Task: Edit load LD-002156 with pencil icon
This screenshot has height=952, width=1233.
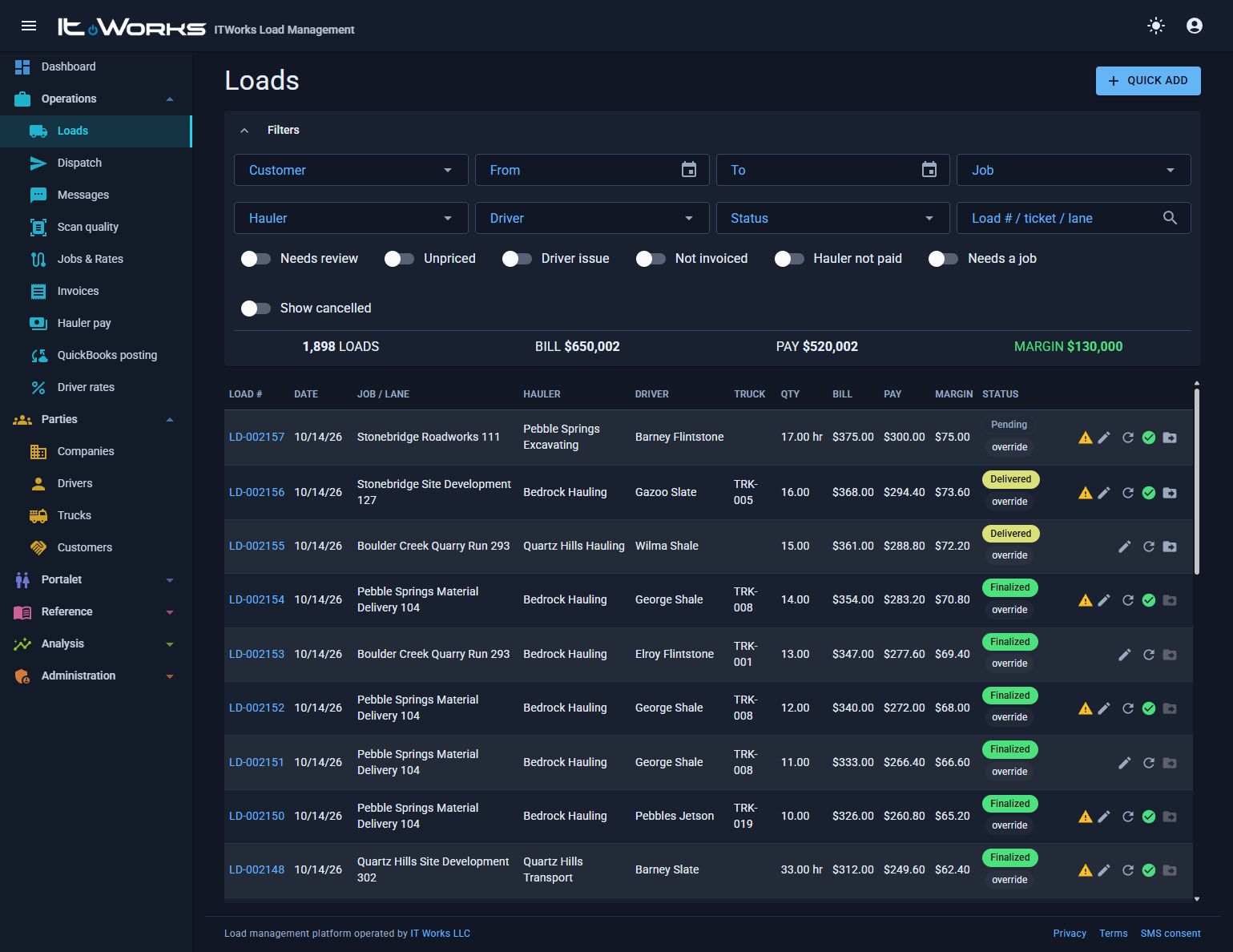Action: [x=1104, y=493]
